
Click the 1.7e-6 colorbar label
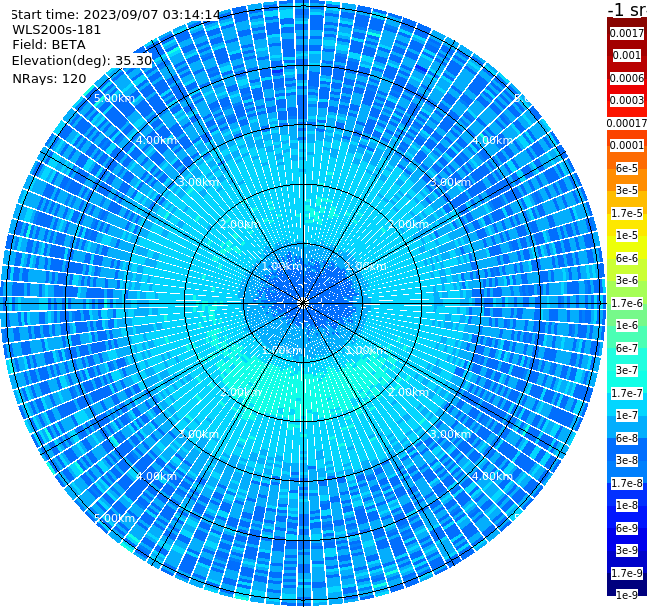coord(627,303)
